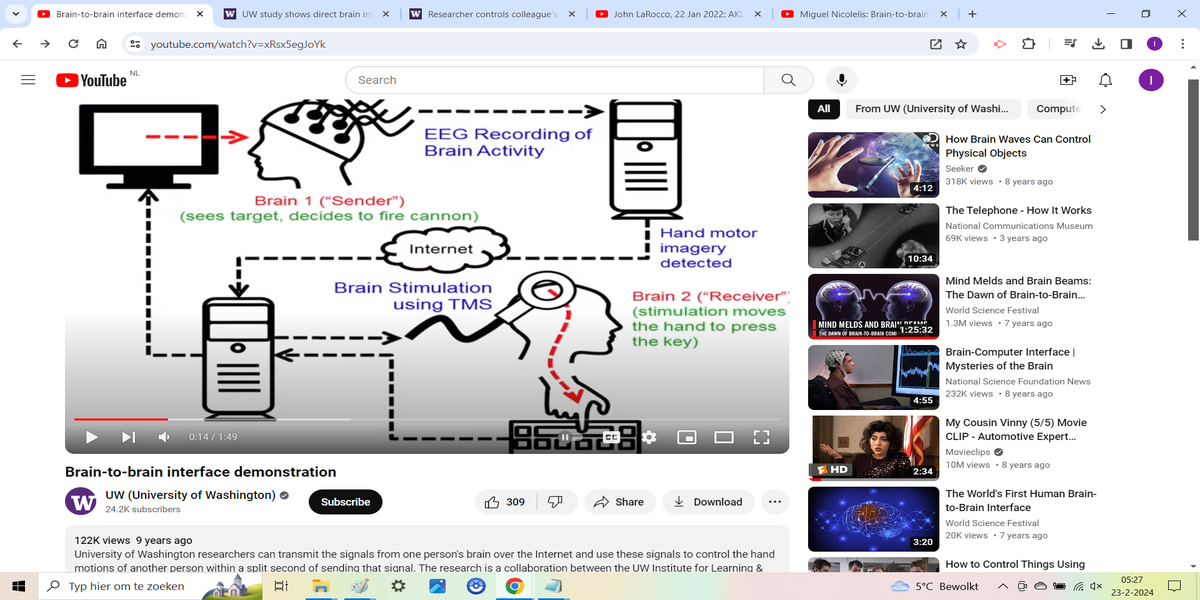Viewport: 1200px width, 600px height.
Task: Open browser extensions puzzle icon
Action: (1029, 44)
